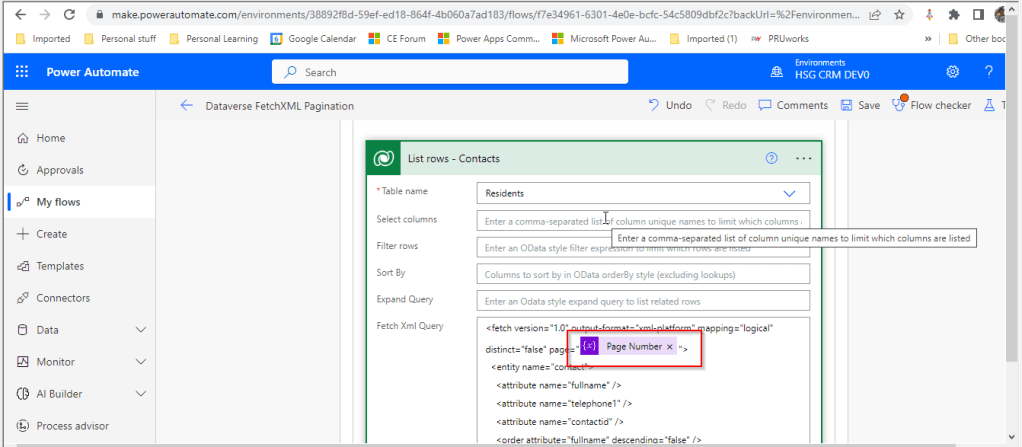Click the Save button
This screenshot has width=1022, height=447.
coord(860,105)
